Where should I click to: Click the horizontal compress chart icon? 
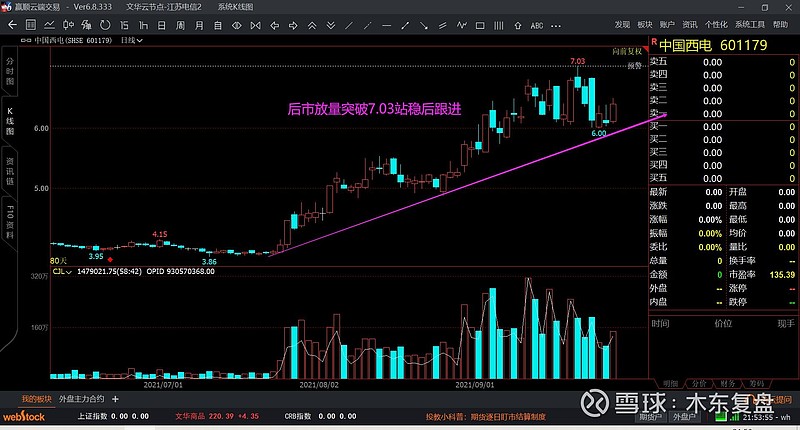click(x=256, y=25)
